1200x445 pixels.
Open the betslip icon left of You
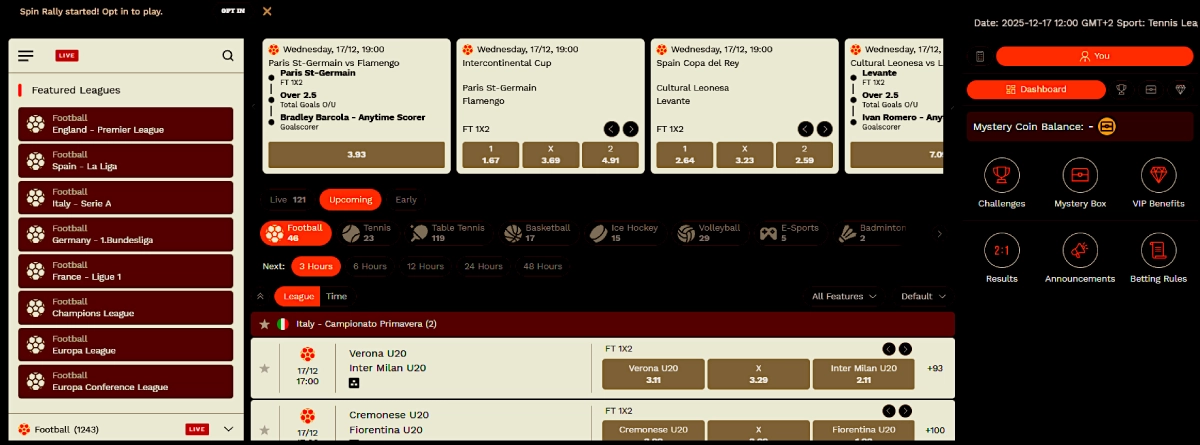[x=980, y=56]
